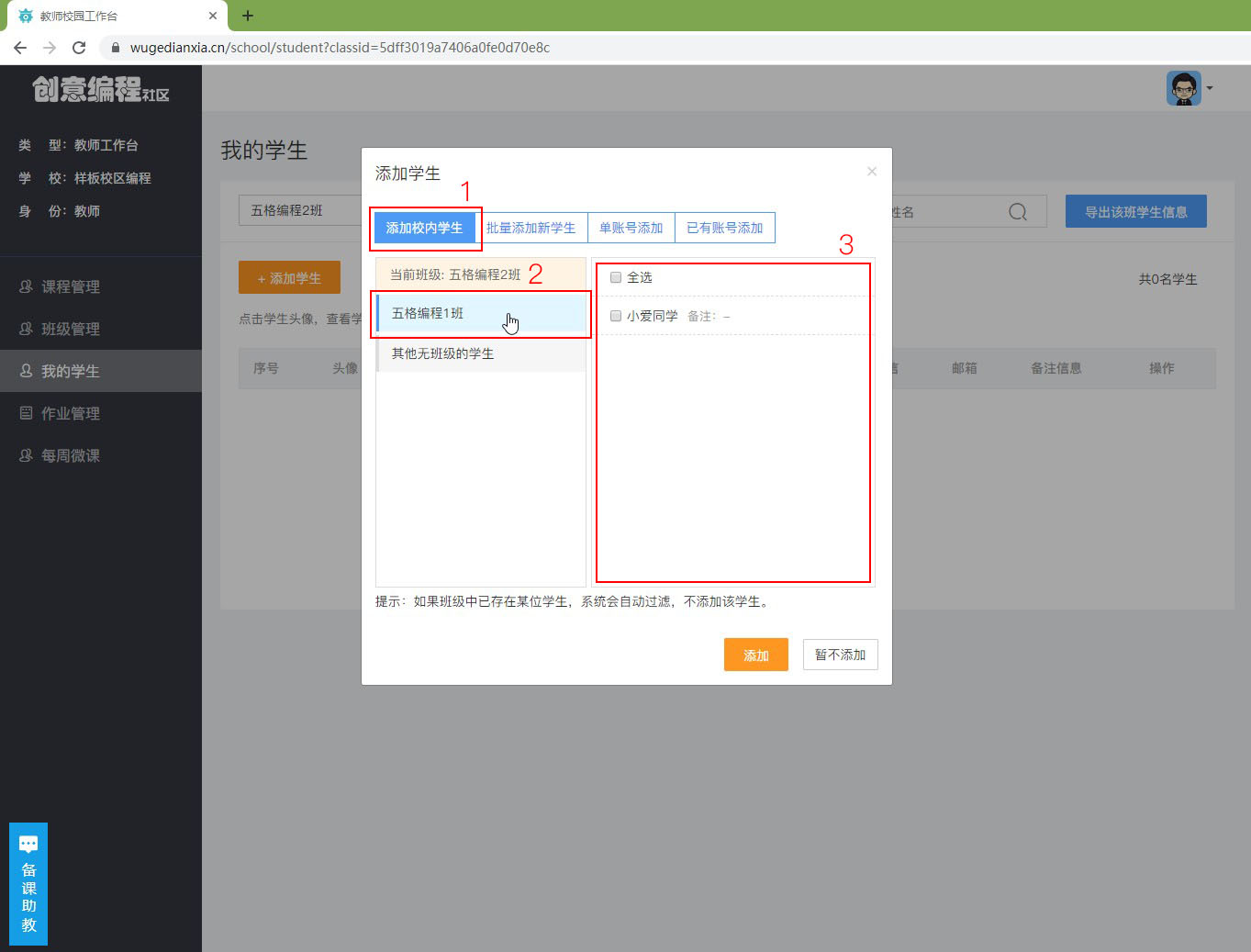The image size is (1251, 952).
Task: Switch to 批量添加新学生 tab
Action: pyautogui.click(x=531, y=228)
